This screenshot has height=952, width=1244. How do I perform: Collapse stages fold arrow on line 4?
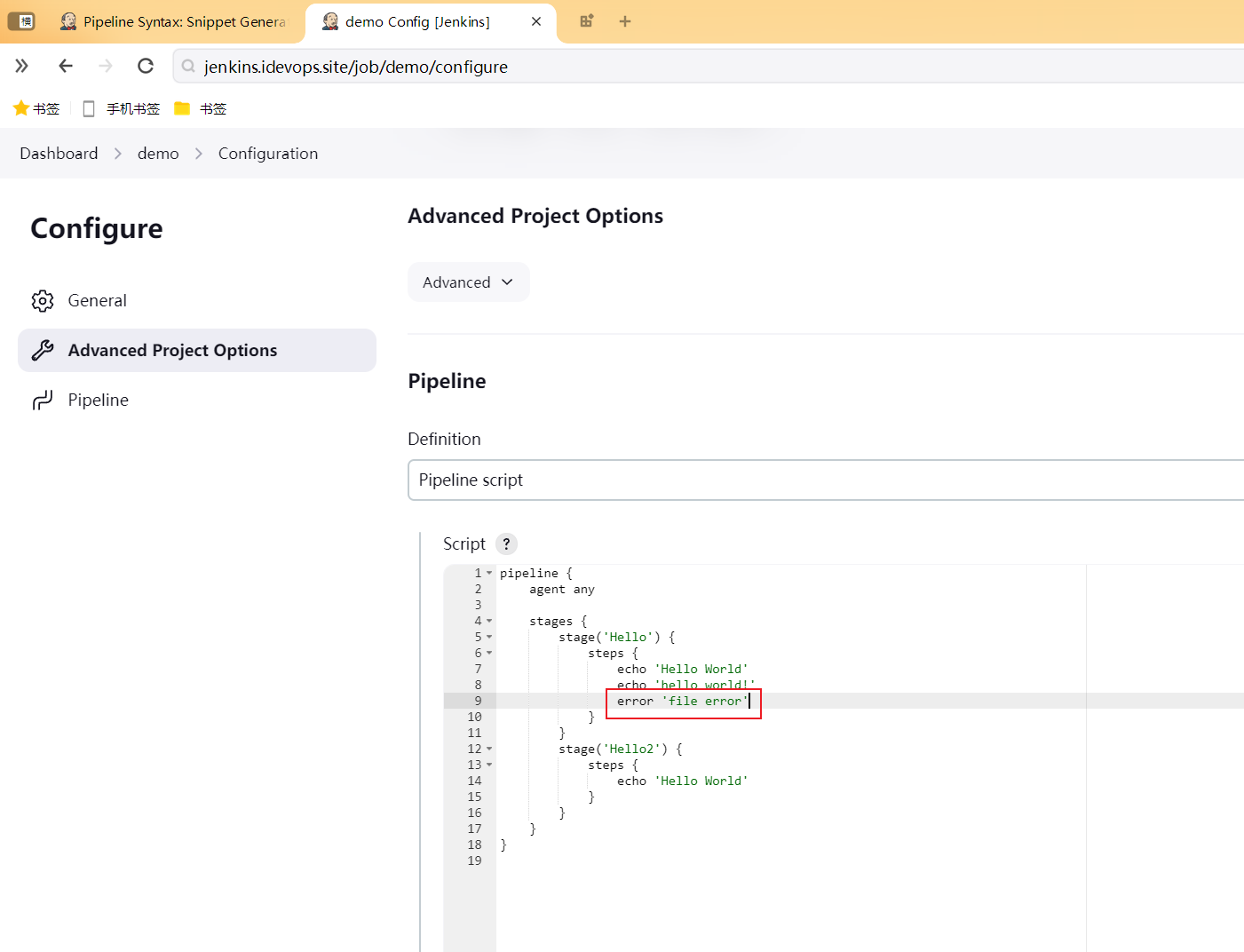tap(489, 621)
